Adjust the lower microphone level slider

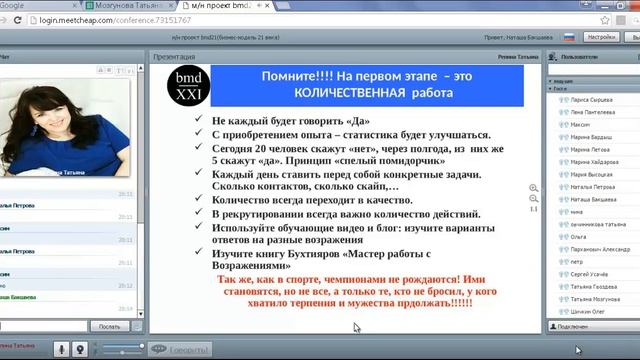click(x=122, y=352)
